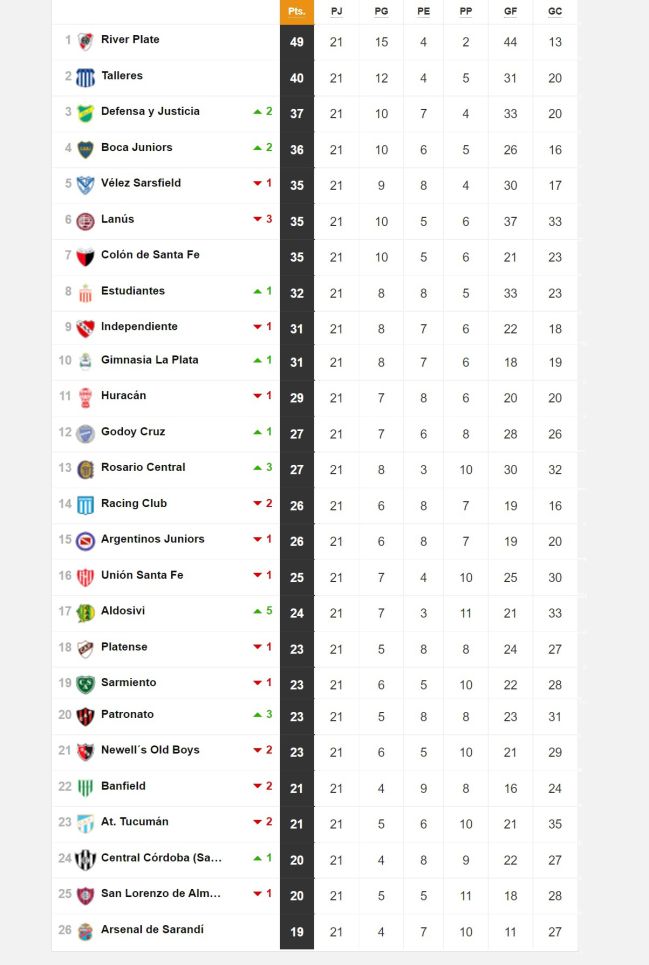Click the Patronato team shield
The width and height of the screenshot is (649, 965).
pos(86,716)
